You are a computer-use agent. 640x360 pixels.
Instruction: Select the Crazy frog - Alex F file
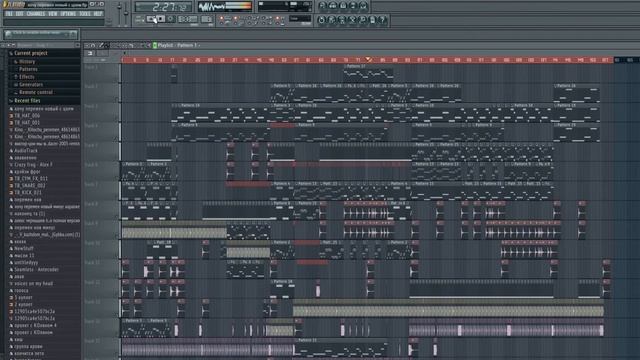33,165
